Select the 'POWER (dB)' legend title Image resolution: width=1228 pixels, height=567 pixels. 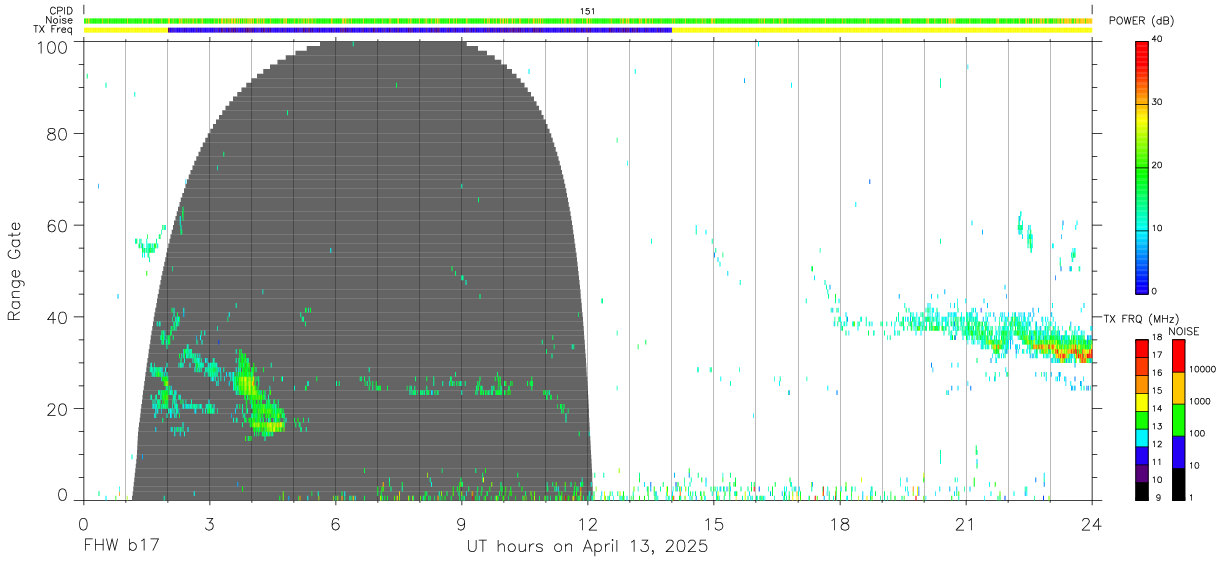click(1142, 21)
